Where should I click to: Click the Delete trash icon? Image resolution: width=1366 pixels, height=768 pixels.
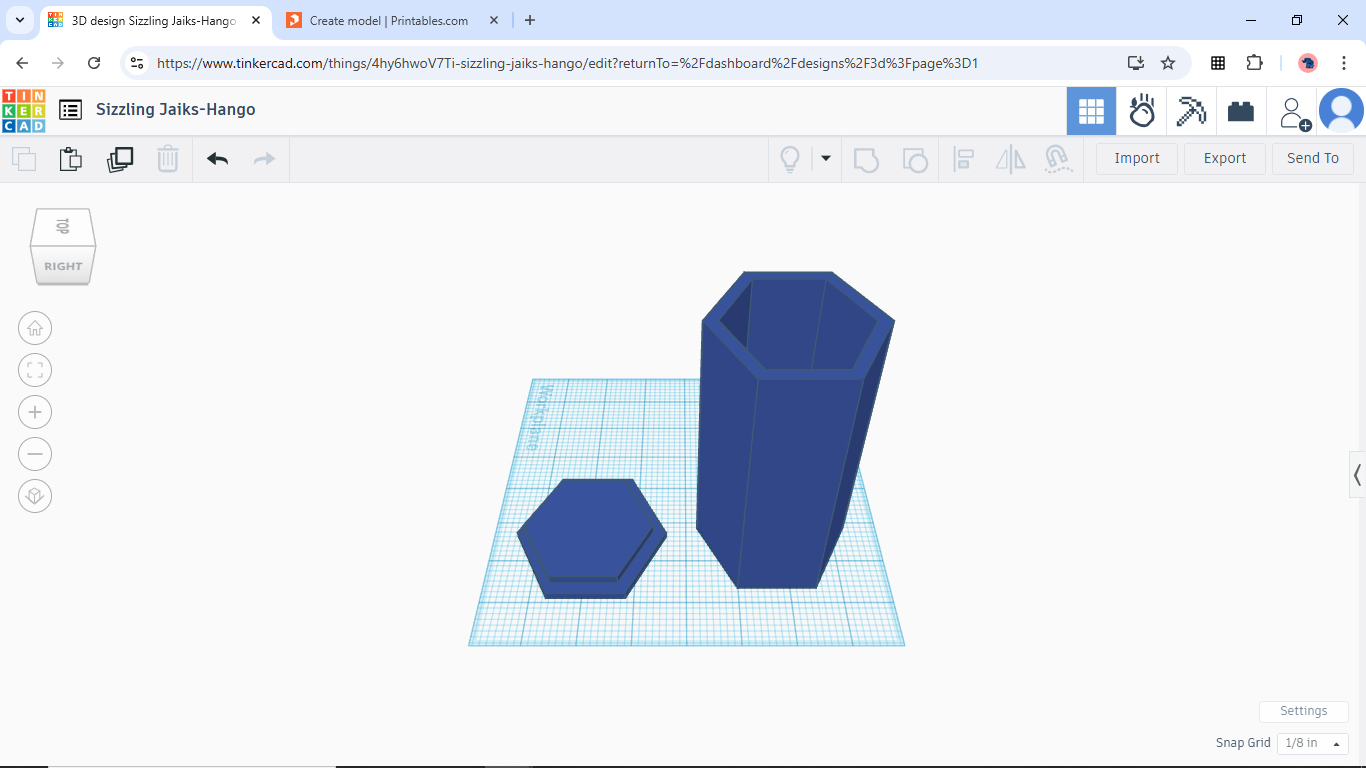(x=168, y=159)
